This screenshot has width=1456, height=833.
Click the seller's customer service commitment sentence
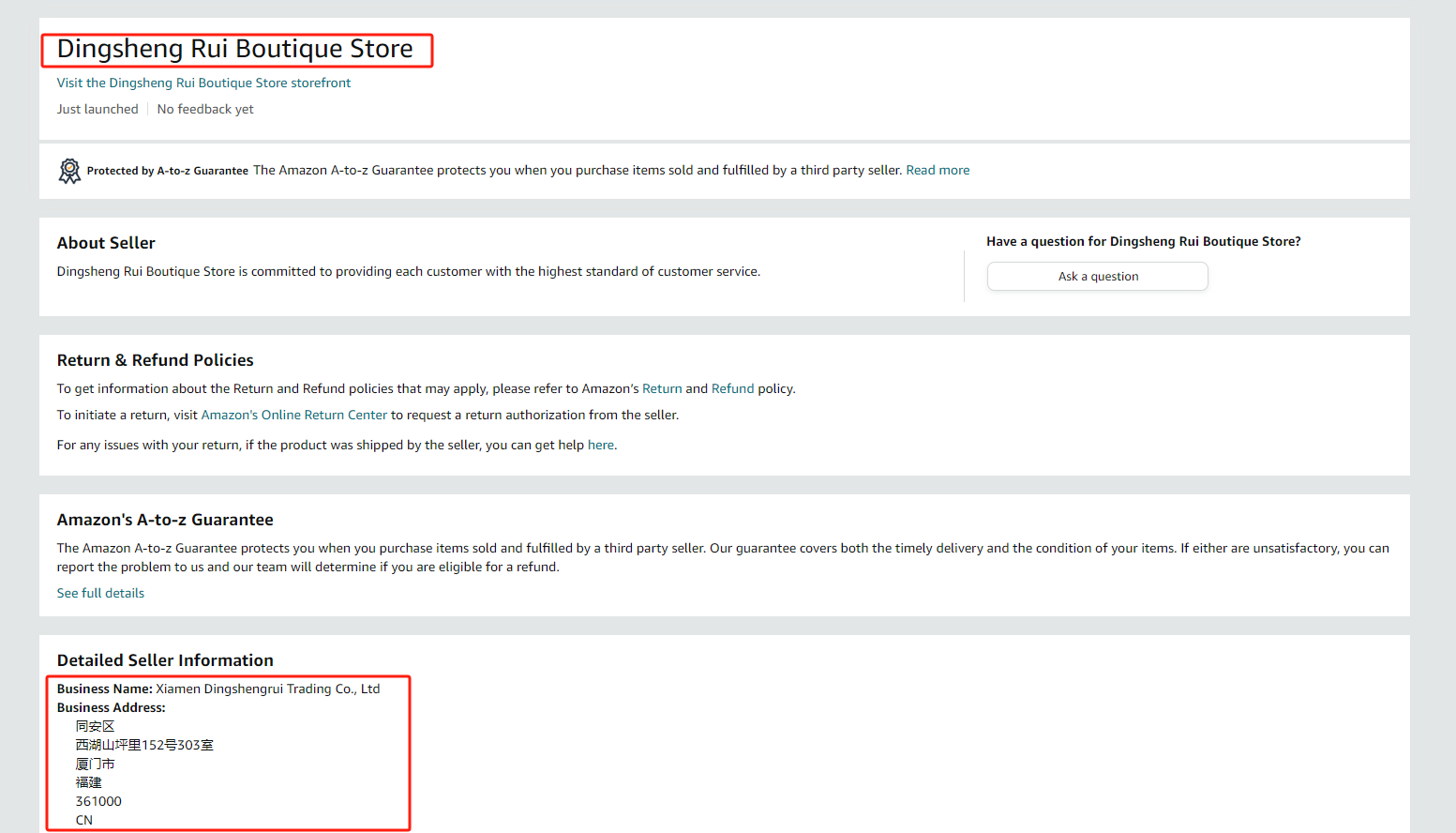click(409, 271)
